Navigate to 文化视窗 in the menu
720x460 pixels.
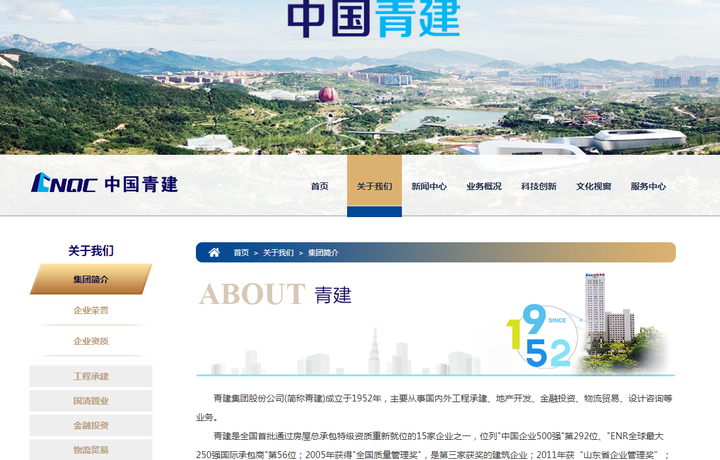pyautogui.click(x=593, y=186)
